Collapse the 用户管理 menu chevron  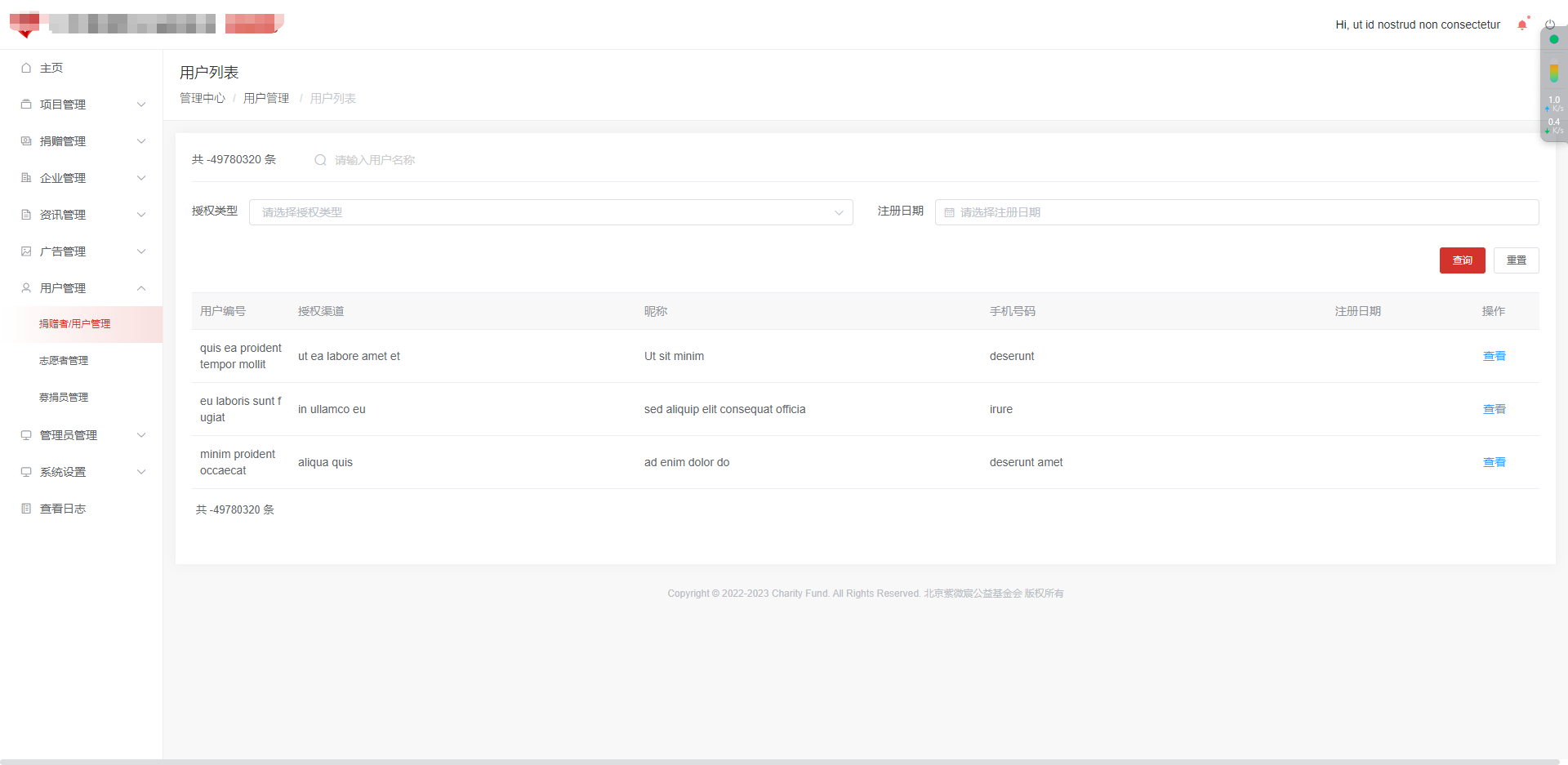click(141, 288)
